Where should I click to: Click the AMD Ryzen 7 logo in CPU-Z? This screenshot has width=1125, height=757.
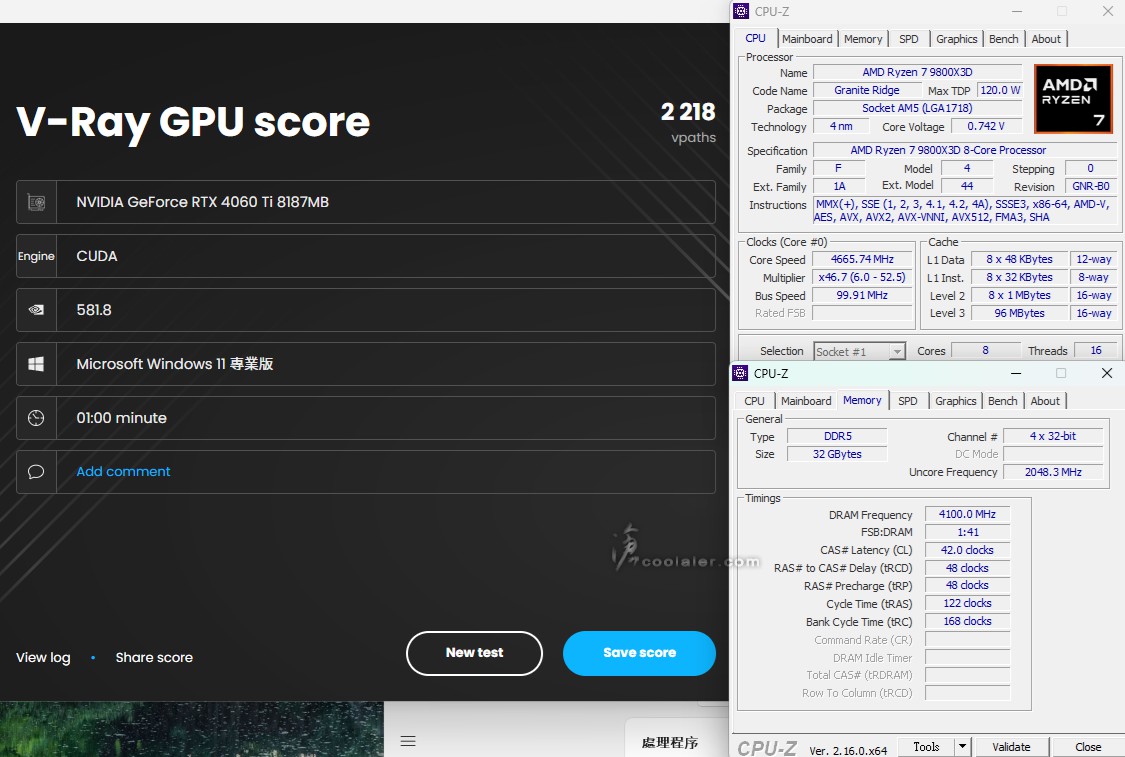(x=1073, y=99)
